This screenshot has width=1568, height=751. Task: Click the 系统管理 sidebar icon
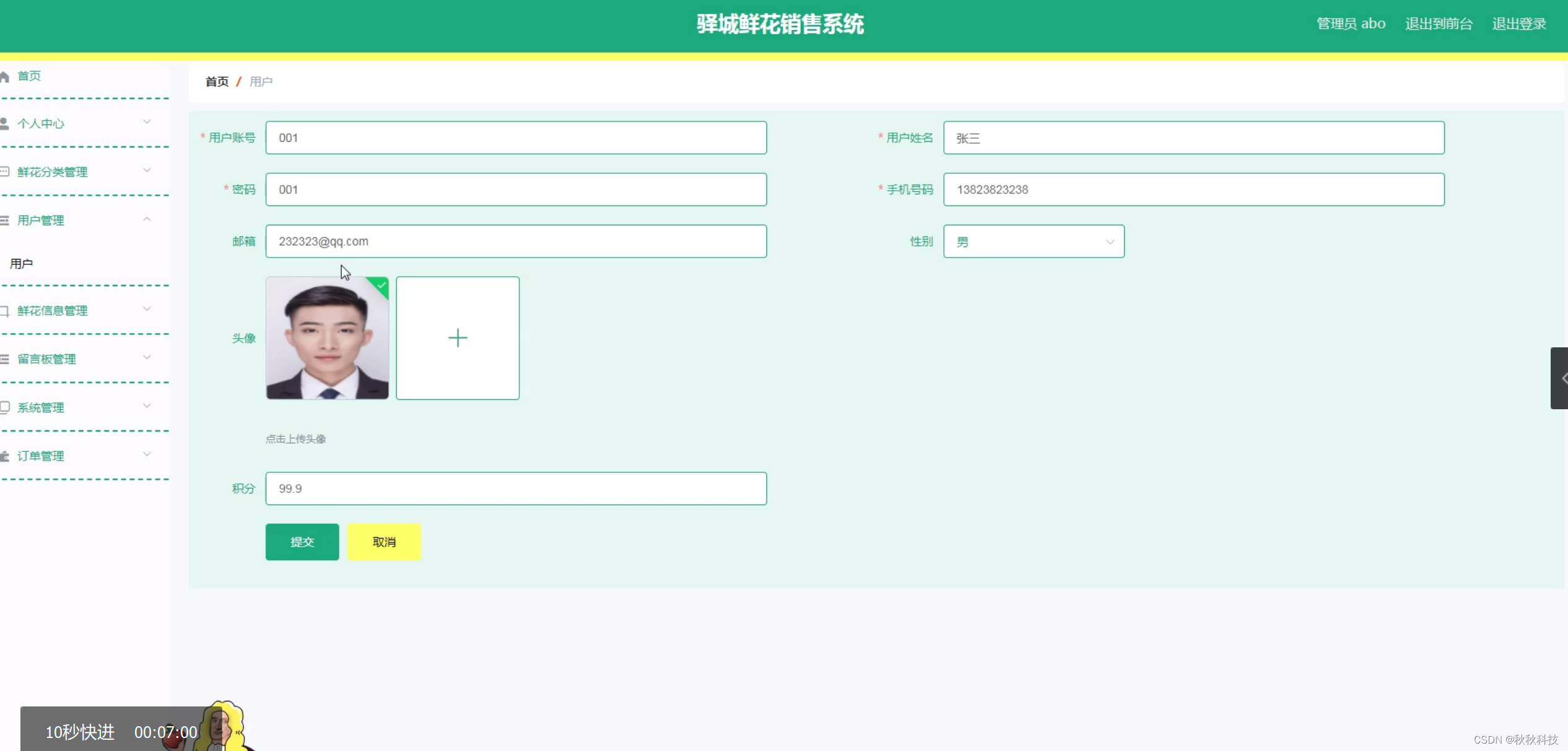[4, 407]
